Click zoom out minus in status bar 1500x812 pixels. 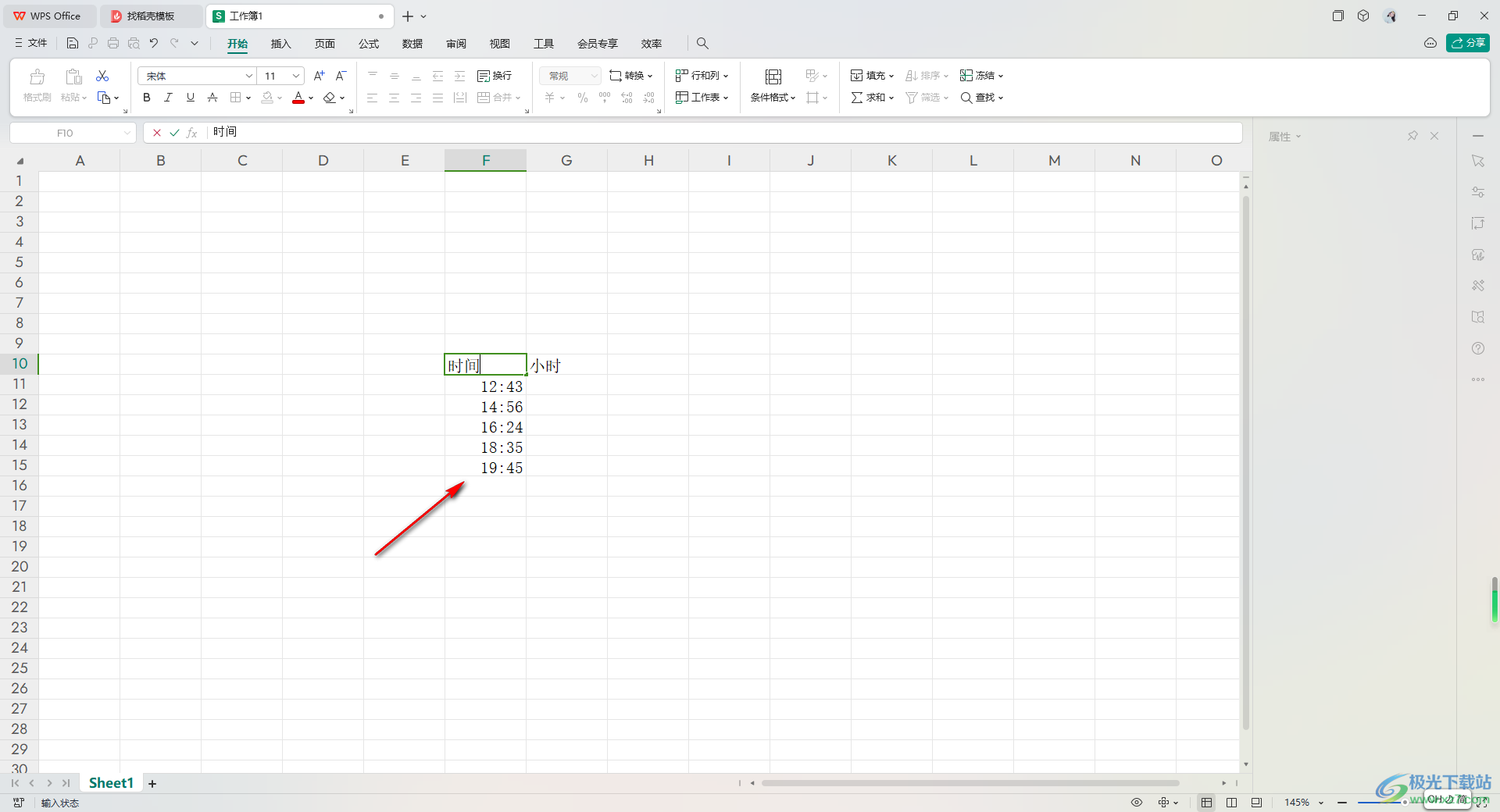pyautogui.click(x=1342, y=803)
